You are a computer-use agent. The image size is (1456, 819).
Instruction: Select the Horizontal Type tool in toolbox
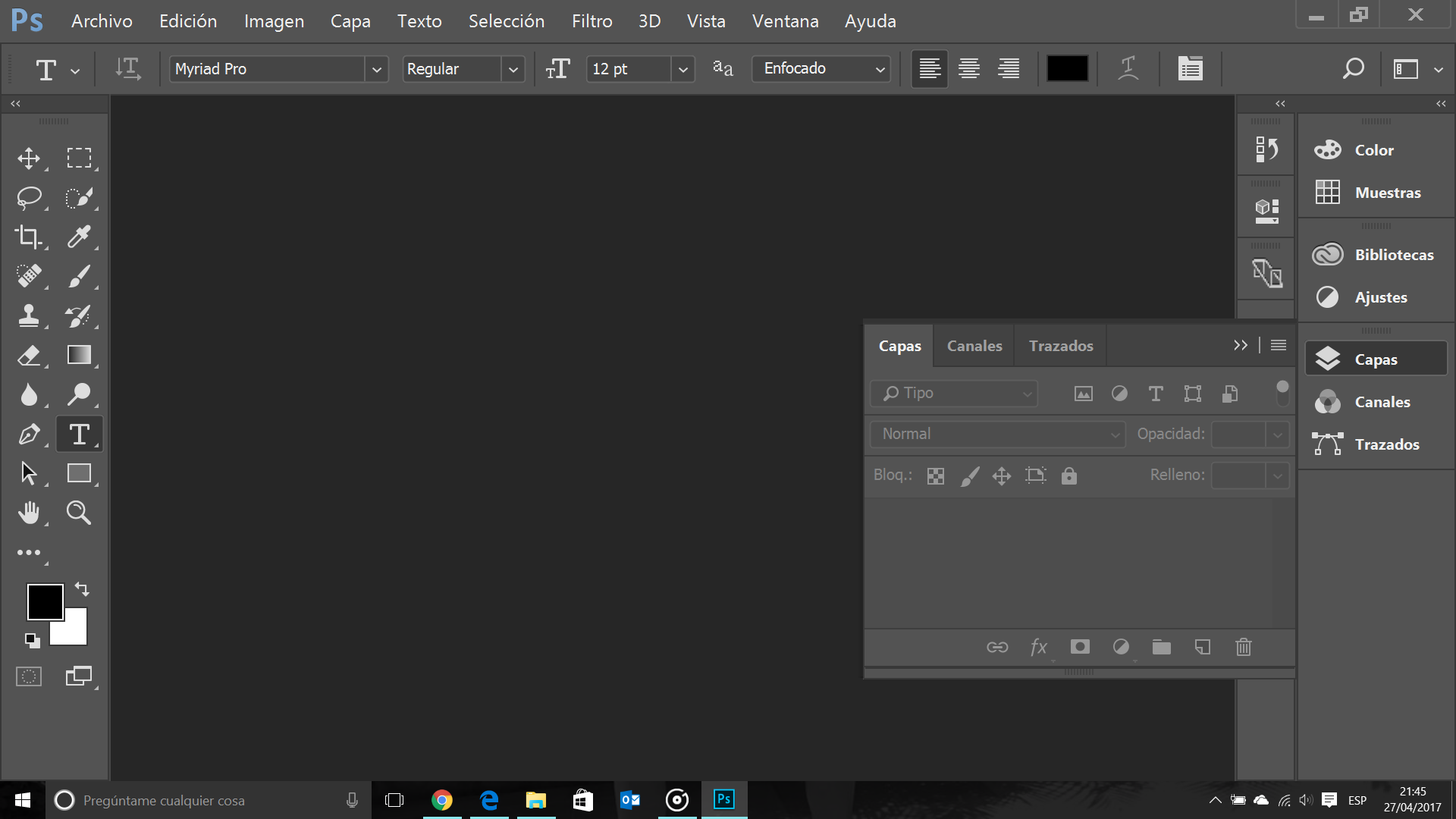pos(79,435)
